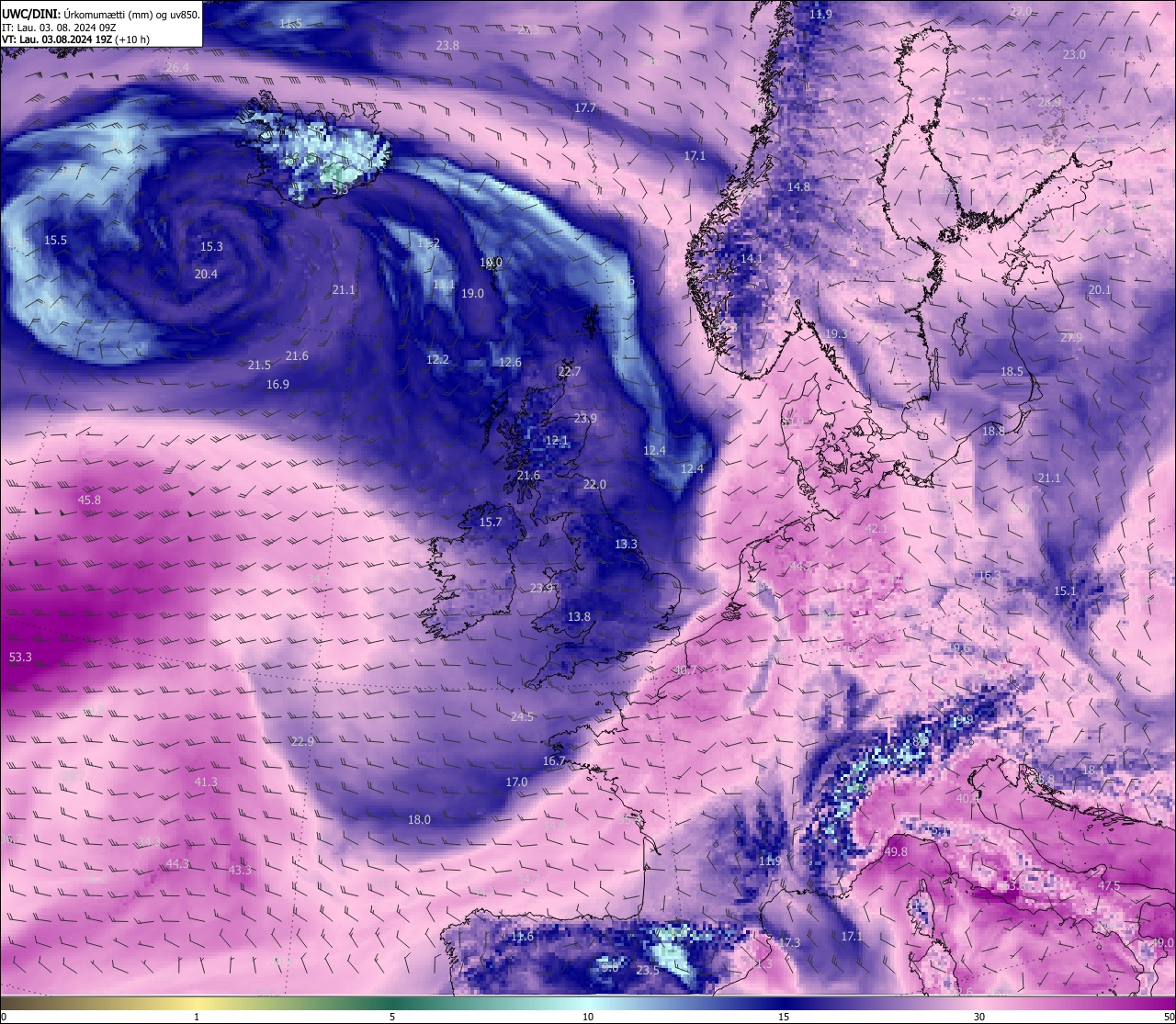1176x1024 pixels.
Task: Click the 22.0 value label
Action: click(x=594, y=484)
